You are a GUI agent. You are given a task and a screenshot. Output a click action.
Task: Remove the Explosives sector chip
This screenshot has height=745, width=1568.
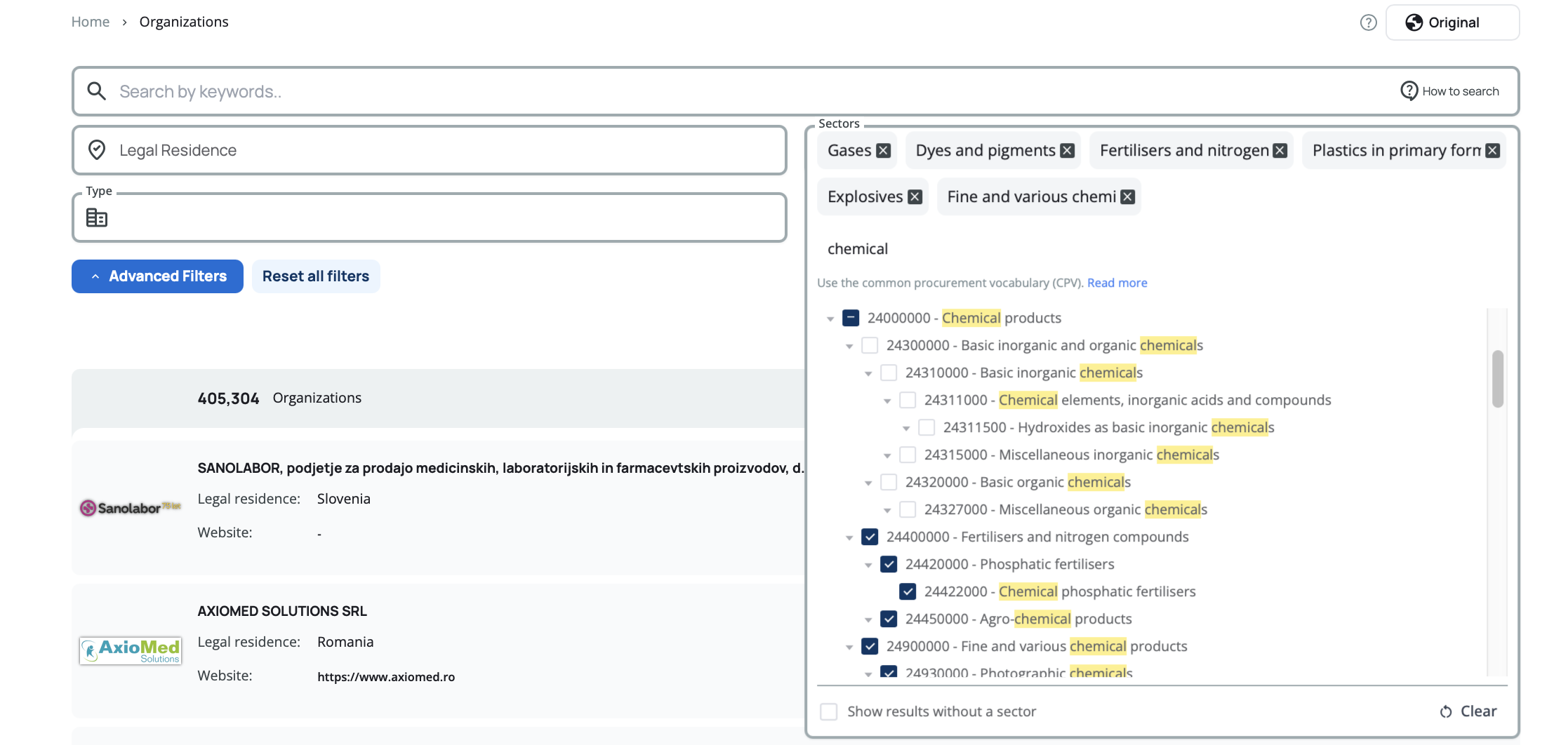tap(915, 197)
